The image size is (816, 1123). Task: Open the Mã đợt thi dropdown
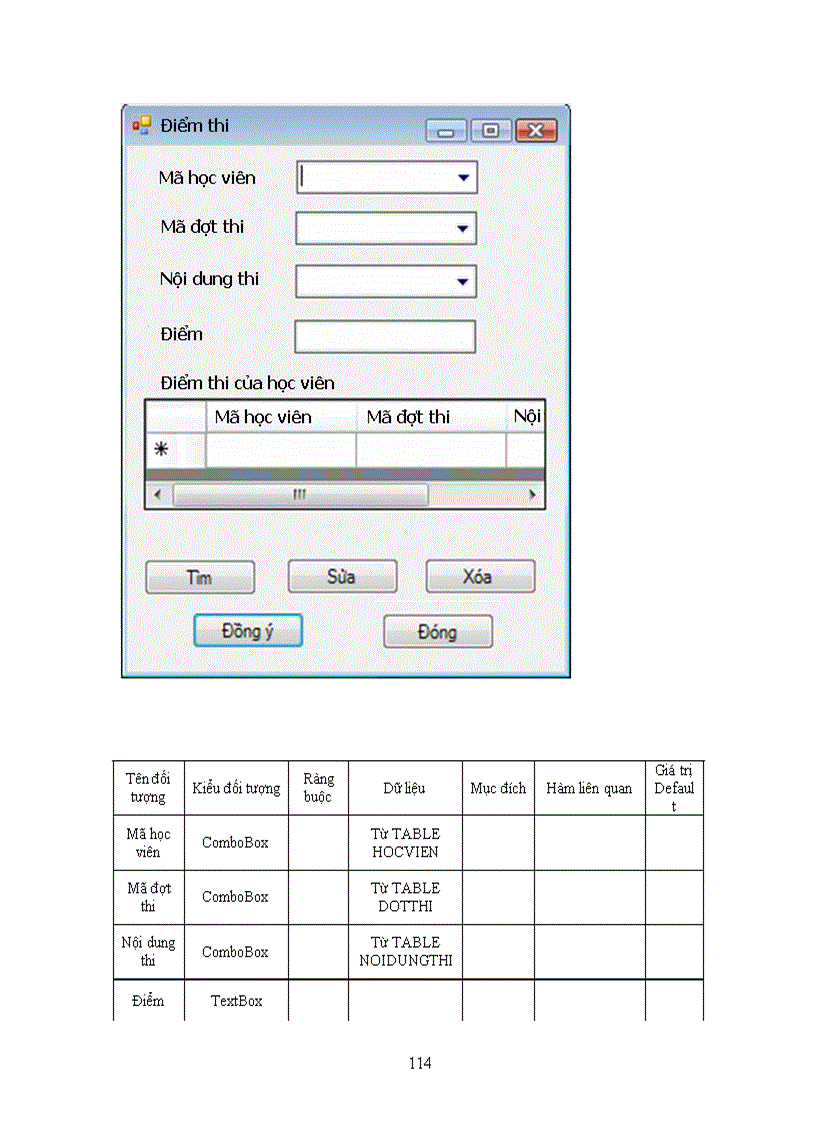[x=464, y=228]
